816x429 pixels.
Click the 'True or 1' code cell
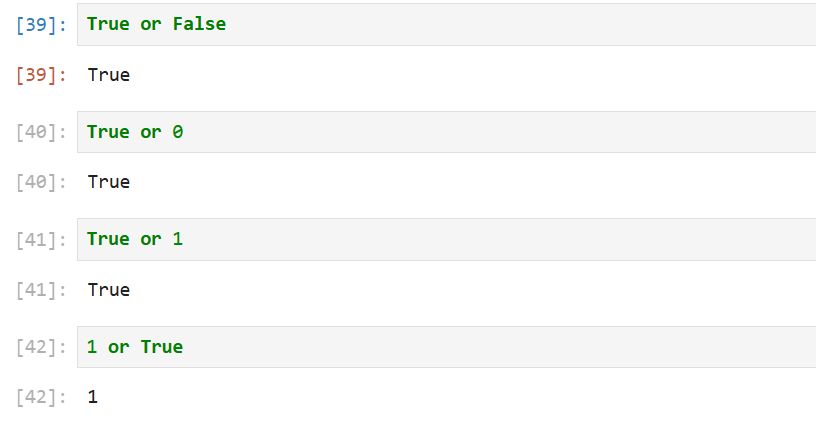447,239
